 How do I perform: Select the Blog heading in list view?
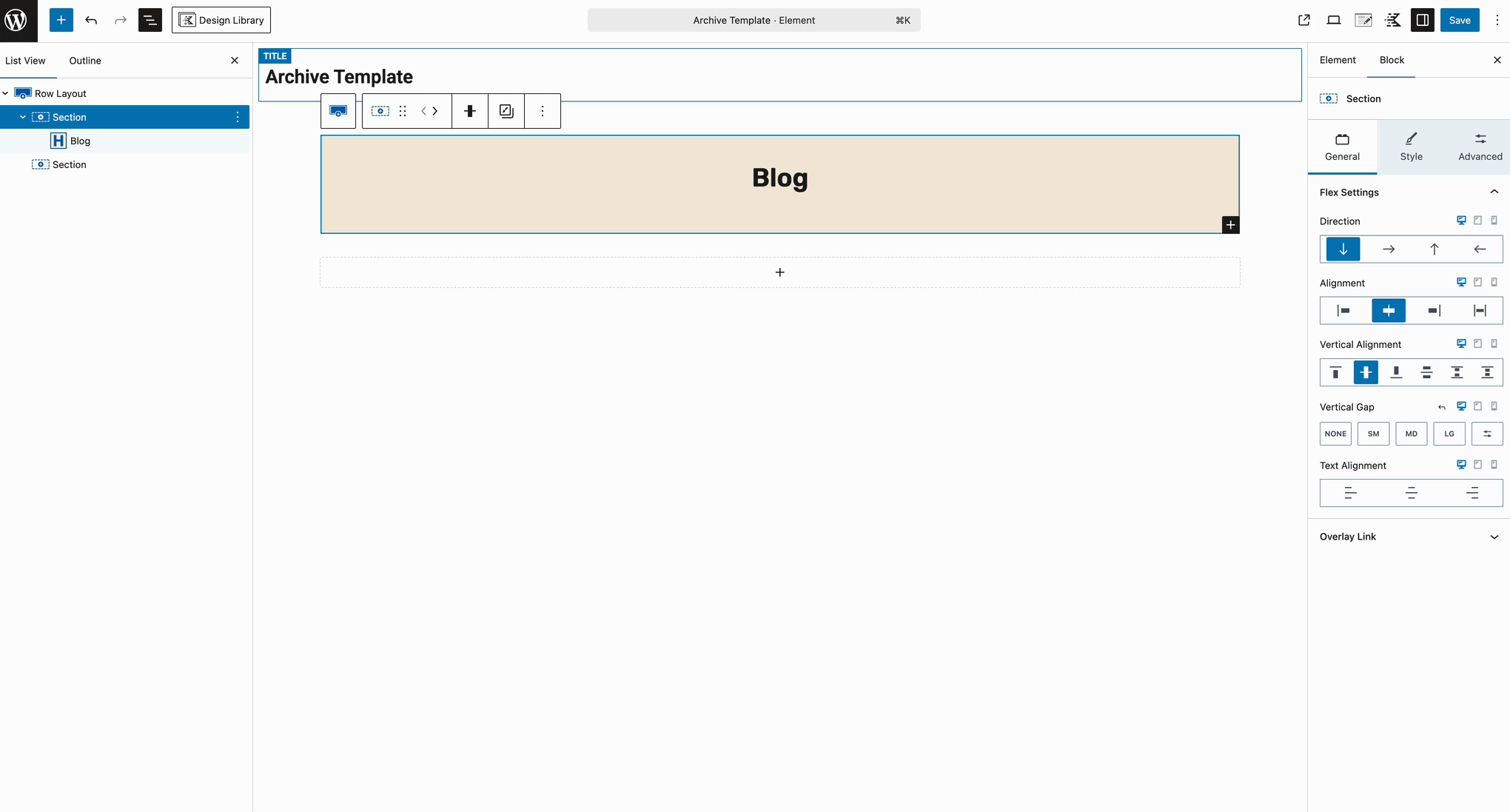(80, 141)
